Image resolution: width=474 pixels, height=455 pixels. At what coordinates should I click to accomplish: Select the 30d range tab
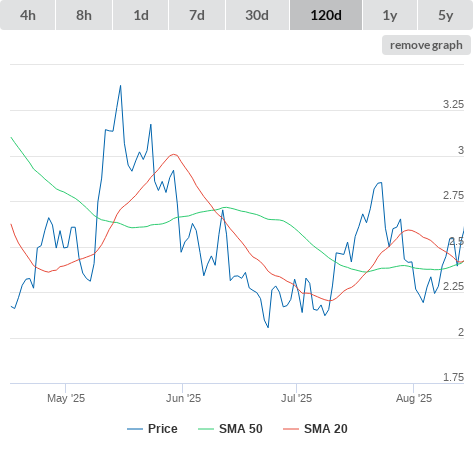point(257,15)
